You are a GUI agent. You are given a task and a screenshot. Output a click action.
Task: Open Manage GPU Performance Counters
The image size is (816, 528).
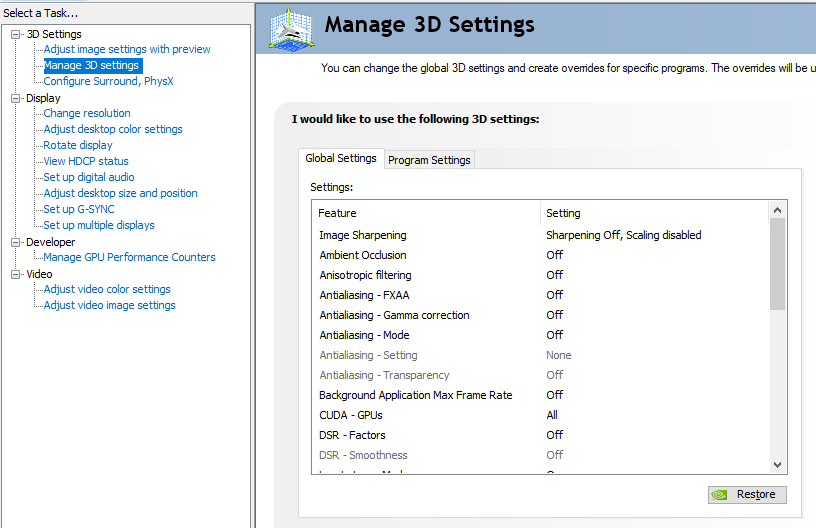(129, 257)
